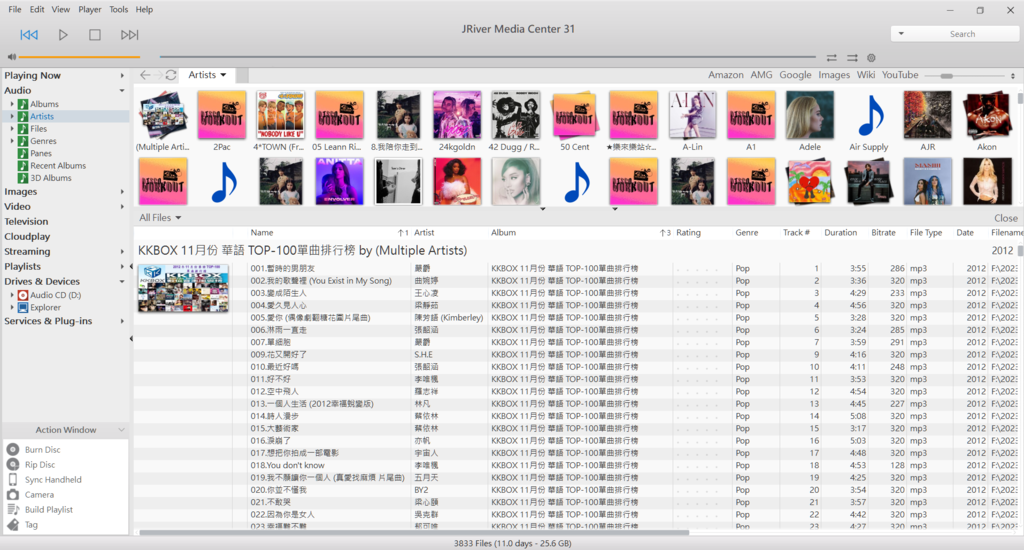
Task: Select Audio CD (D:) drive
Action: [x=55, y=295]
